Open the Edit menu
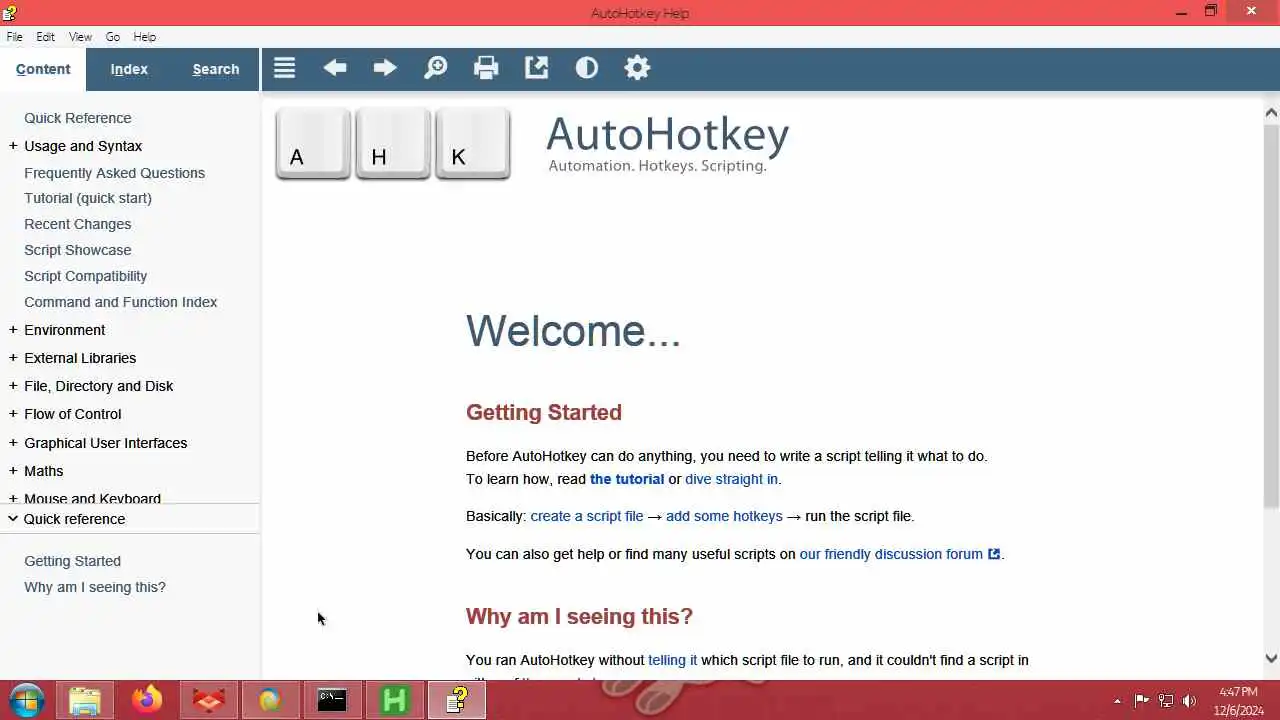The image size is (1280, 720). point(46,36)
